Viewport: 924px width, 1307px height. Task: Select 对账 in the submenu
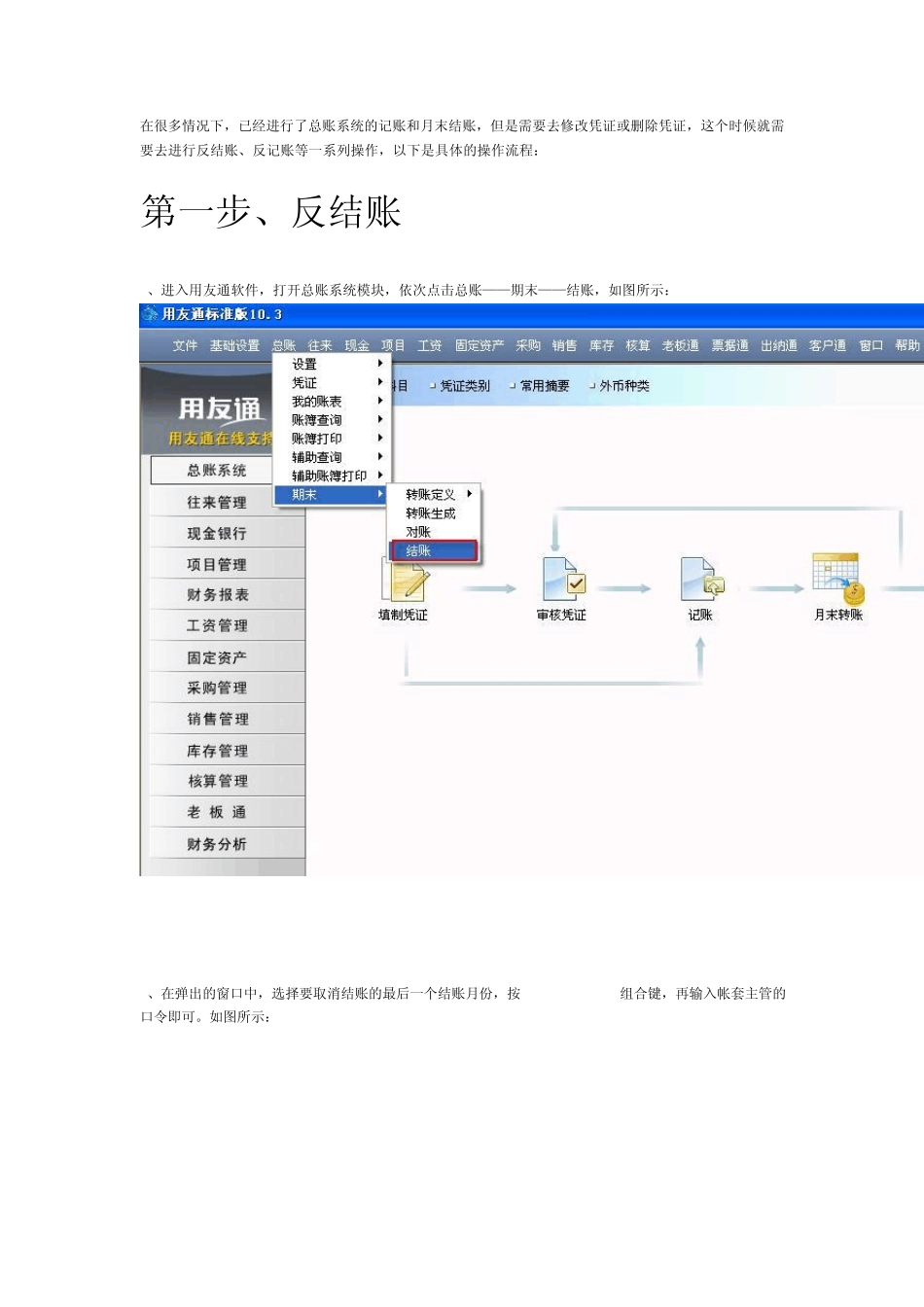coord(435,531)
